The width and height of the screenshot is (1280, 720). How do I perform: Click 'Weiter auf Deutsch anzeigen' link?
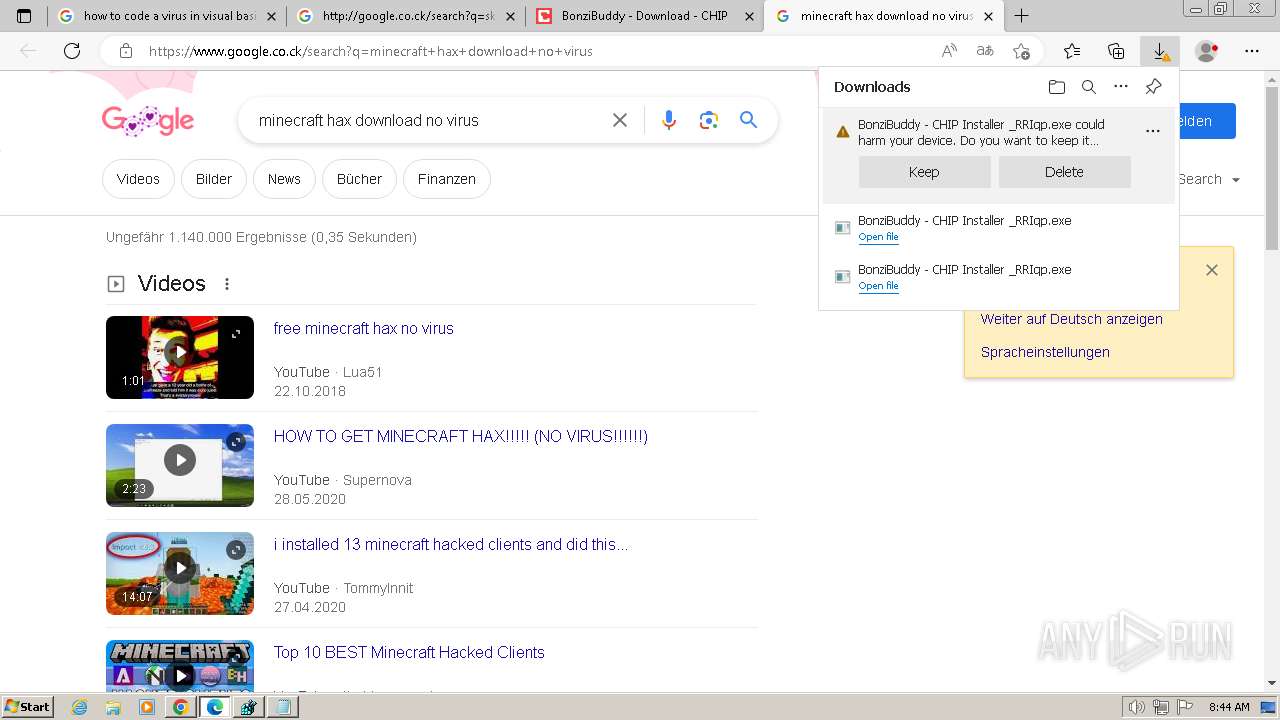pyautogui.click(x=1071, y=319)
